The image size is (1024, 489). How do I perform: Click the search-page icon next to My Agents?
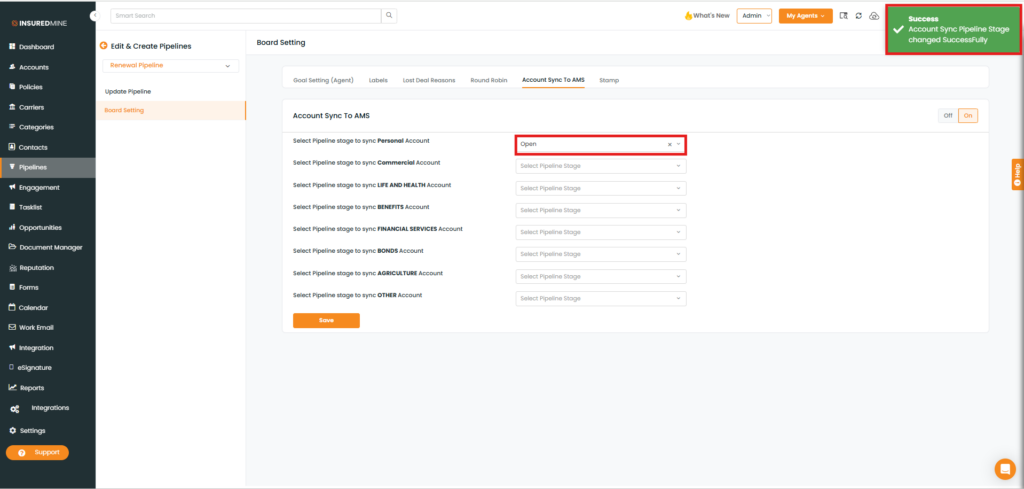[843, 16]
